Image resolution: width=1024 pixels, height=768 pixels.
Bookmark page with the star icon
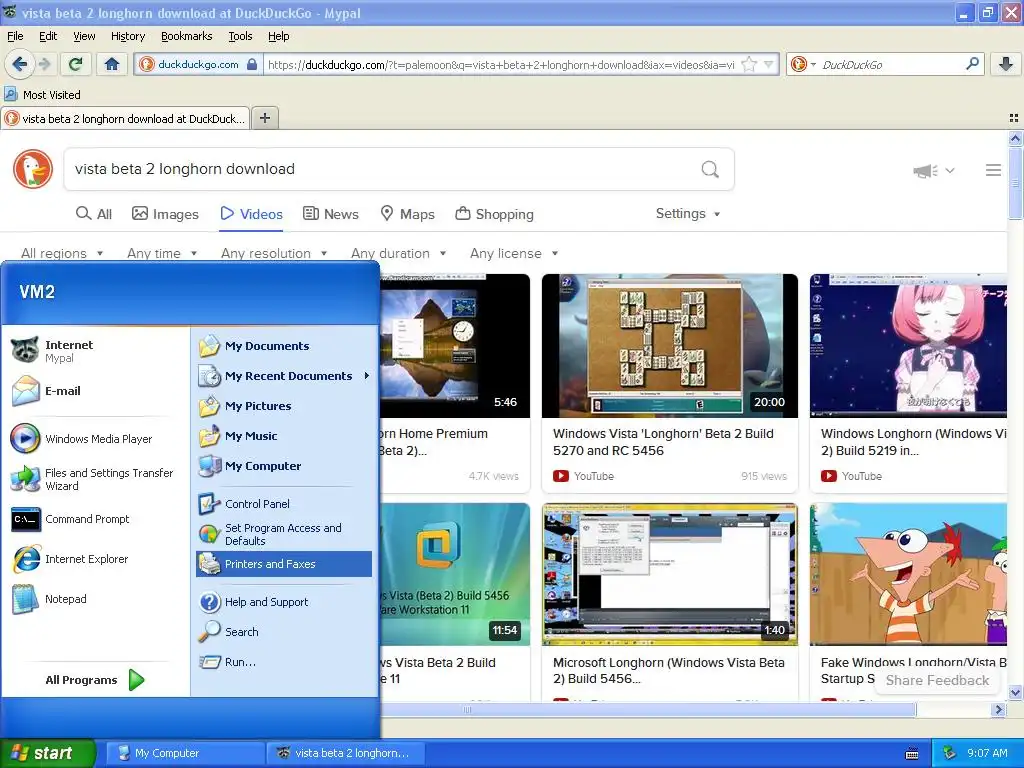[750, 64]
